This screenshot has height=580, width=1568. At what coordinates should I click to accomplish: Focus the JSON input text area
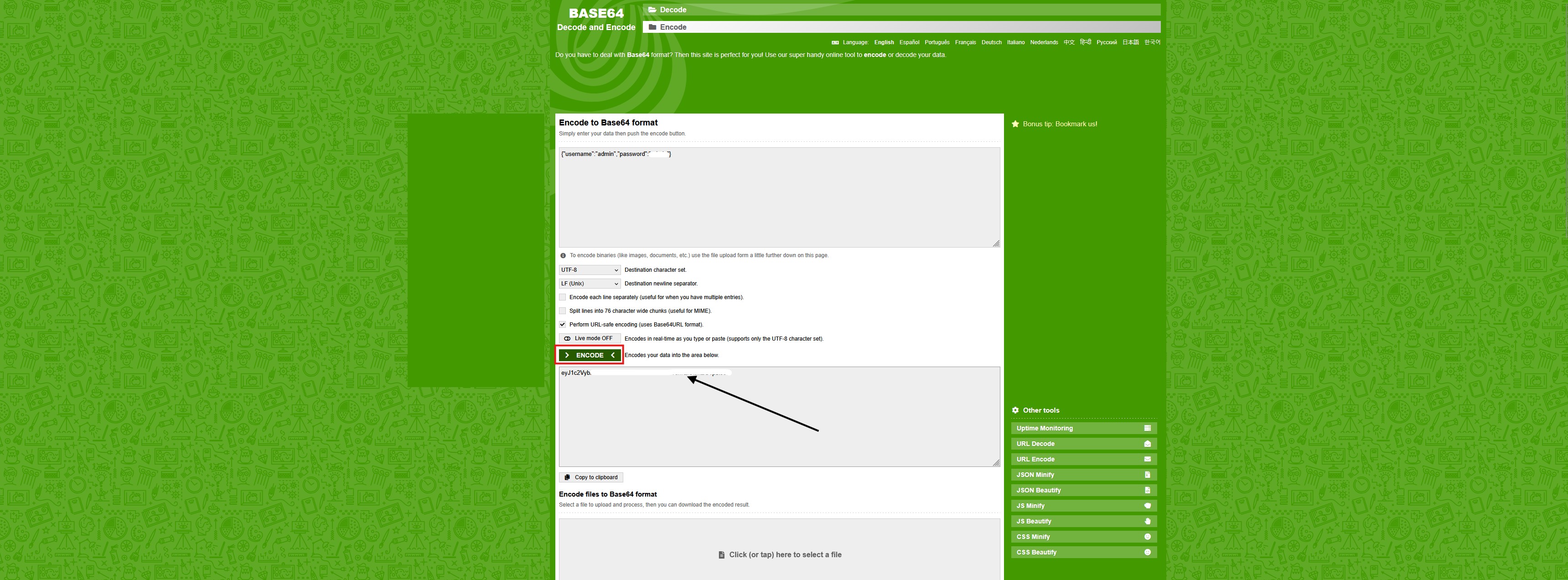779,197
